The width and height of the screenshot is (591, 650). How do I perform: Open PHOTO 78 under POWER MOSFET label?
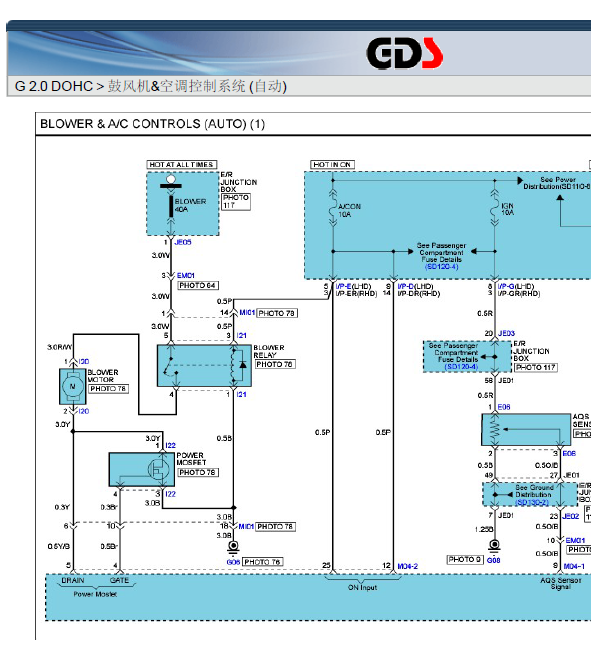(x=198, y=472)
